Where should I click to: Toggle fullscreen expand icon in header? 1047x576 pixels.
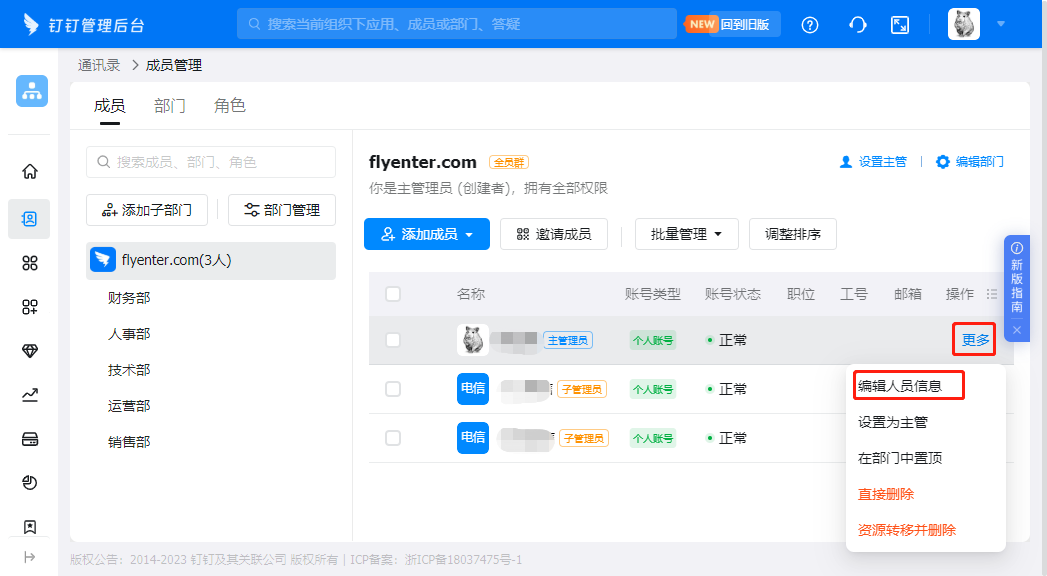point(900,25)
